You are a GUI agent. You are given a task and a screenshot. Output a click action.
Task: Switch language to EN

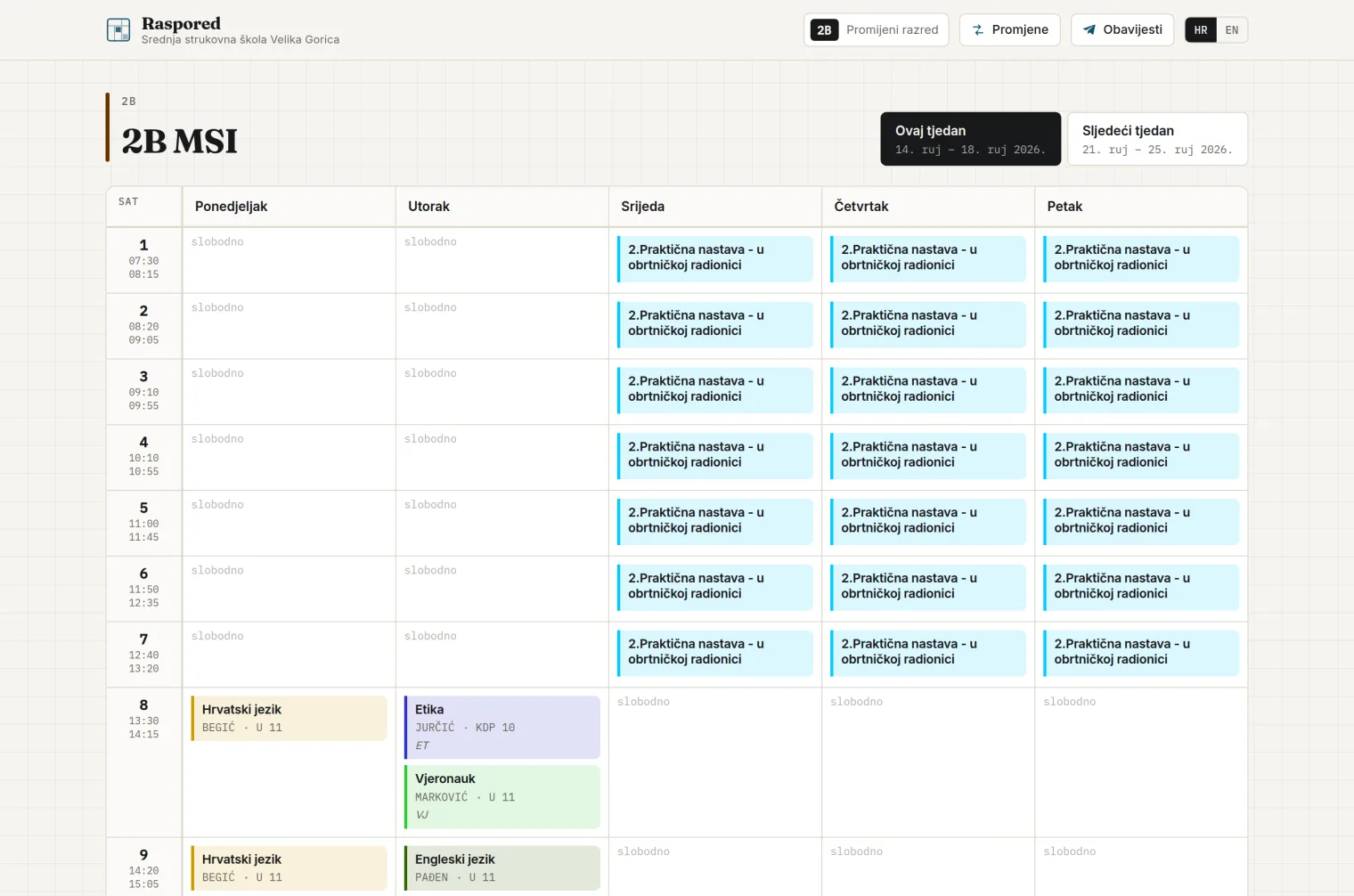(1232, 30)
